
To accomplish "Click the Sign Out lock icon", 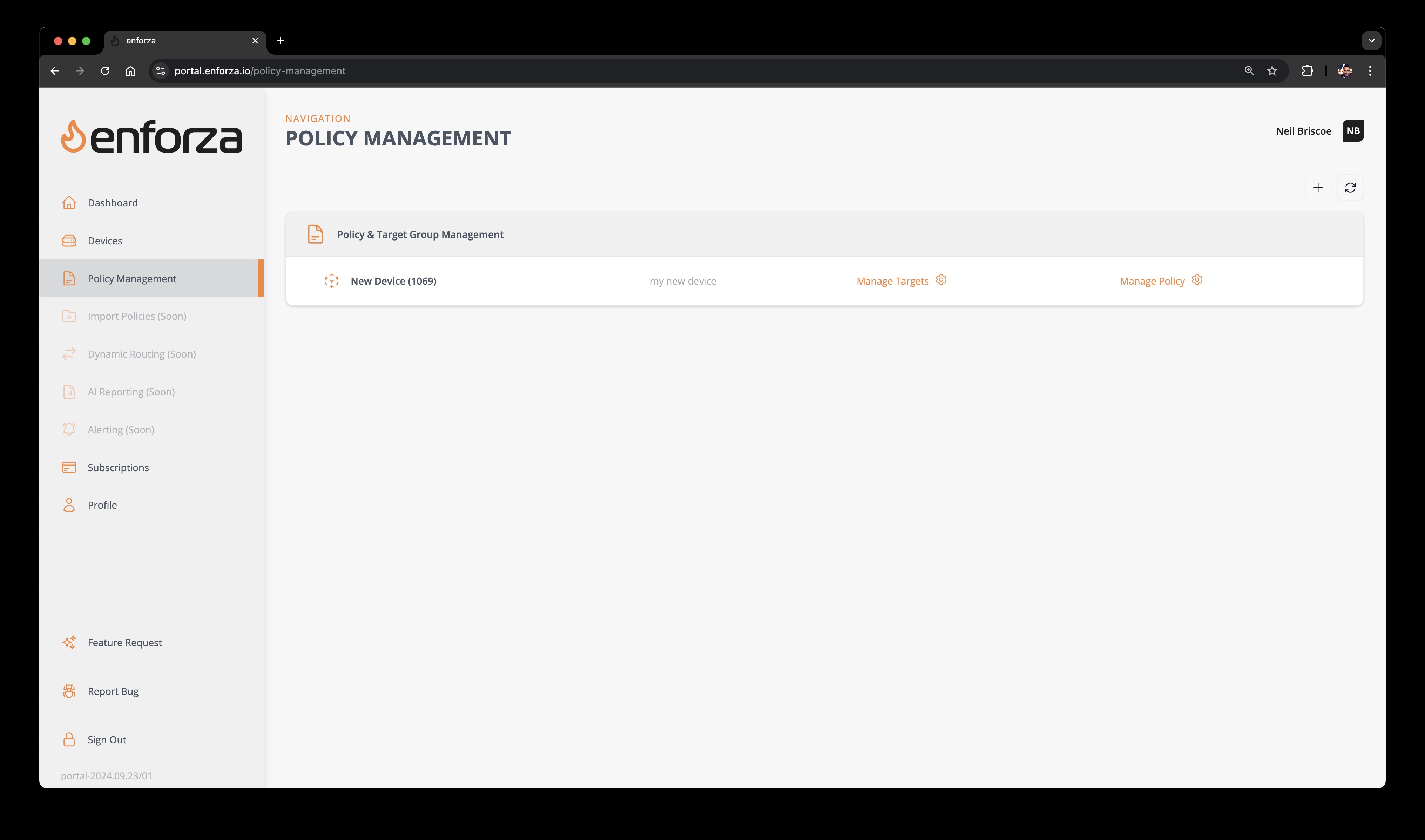I will pos(69,739).
